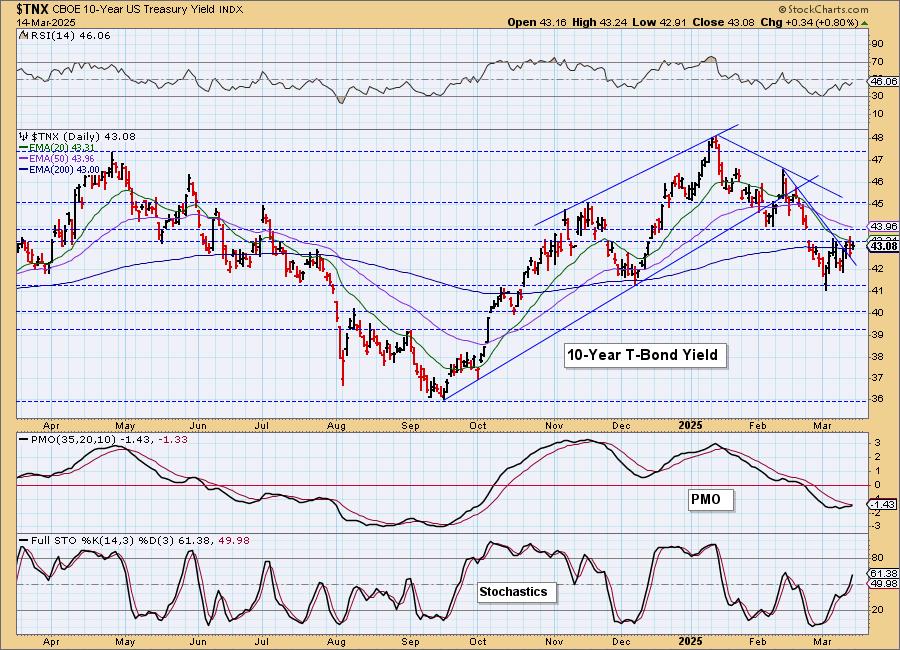
Task: Click the 'EMA(20) 43.31' legend entry
Action: [62, 148]
